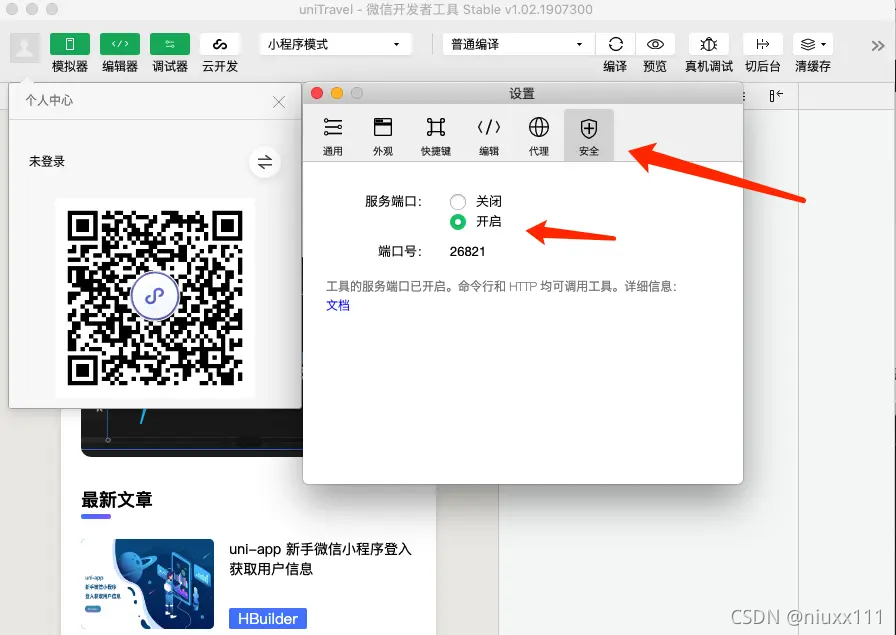Scan the login QR code thumbnail
Viewport: 896px width, 635px height.
tap(155, 297)
